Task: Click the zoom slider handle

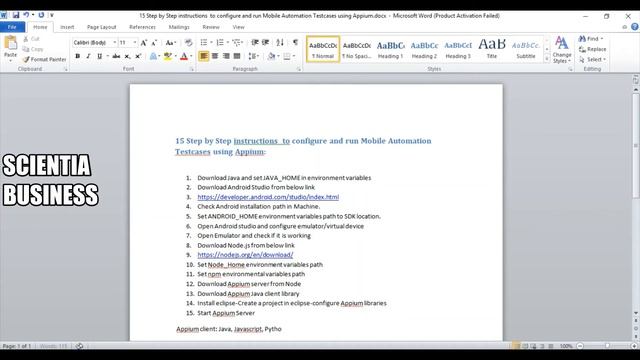Action: click(607, 346)
